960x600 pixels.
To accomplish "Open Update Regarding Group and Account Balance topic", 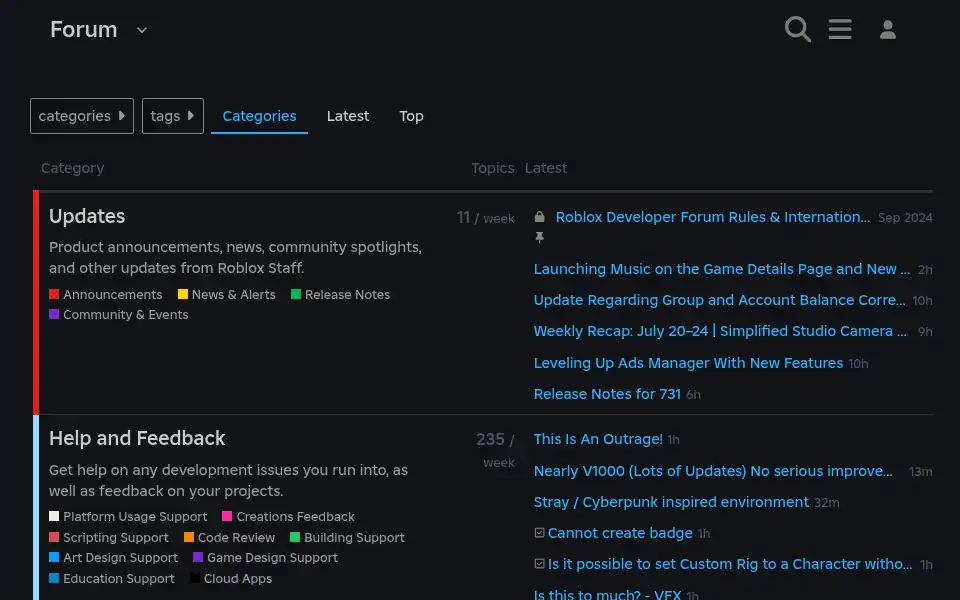I will (x=719, y=301).
